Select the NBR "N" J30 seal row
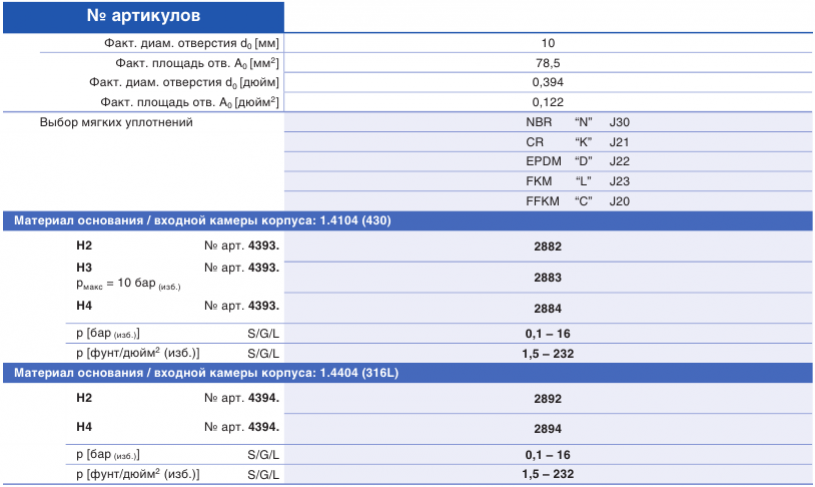 point(548,122)
